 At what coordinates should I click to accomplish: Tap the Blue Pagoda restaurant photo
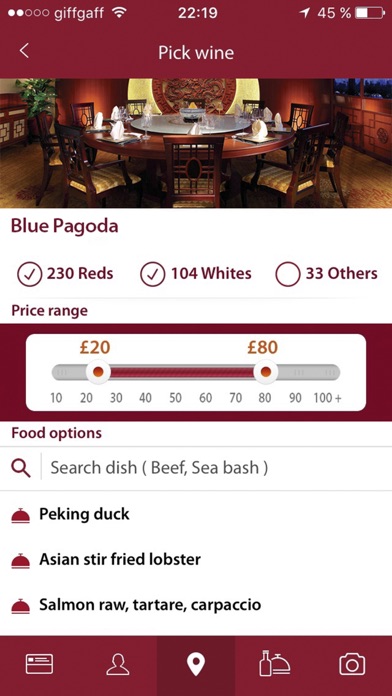pos(196,143)
